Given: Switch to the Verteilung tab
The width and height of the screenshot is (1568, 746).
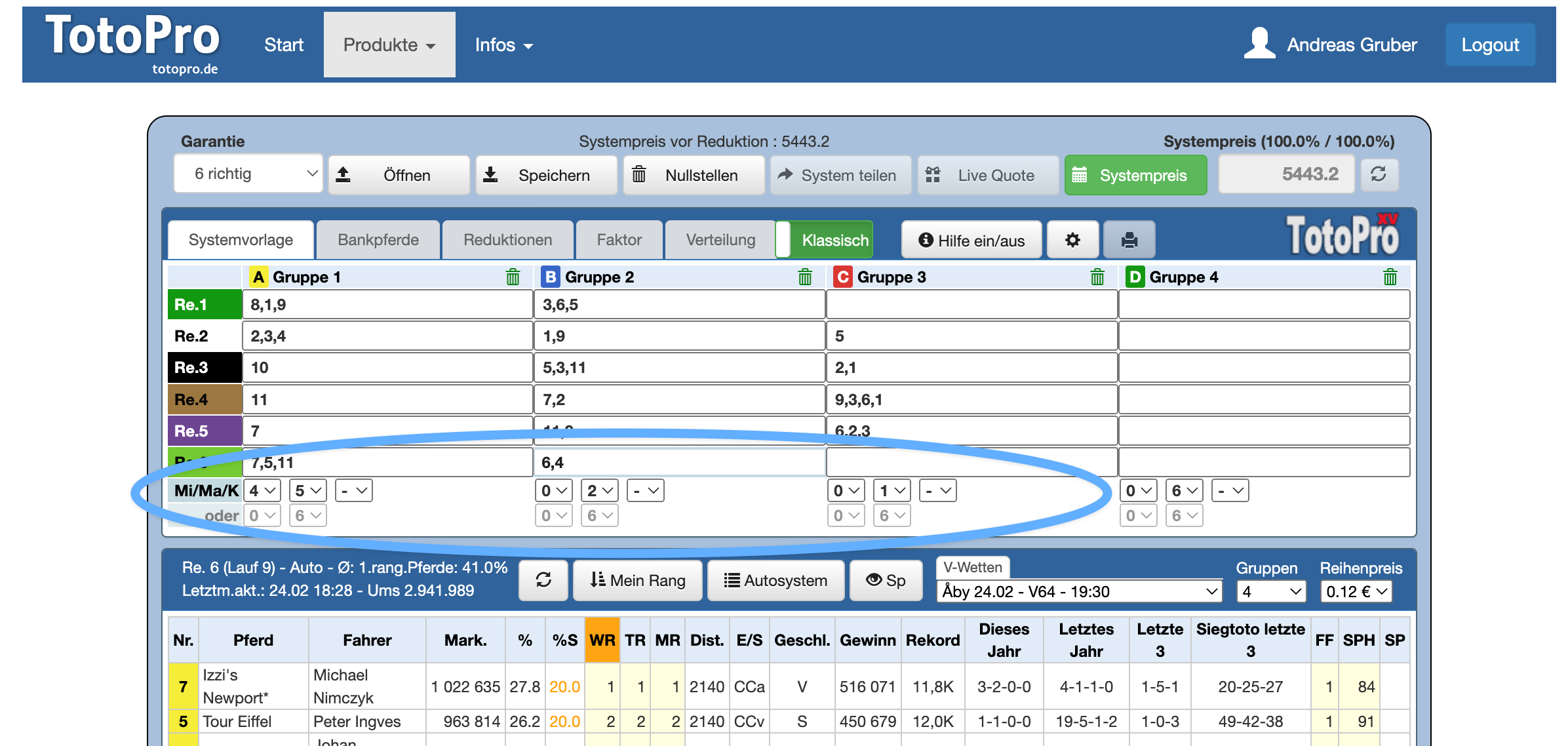Looking at the screenshot, I should pos(720,240).
